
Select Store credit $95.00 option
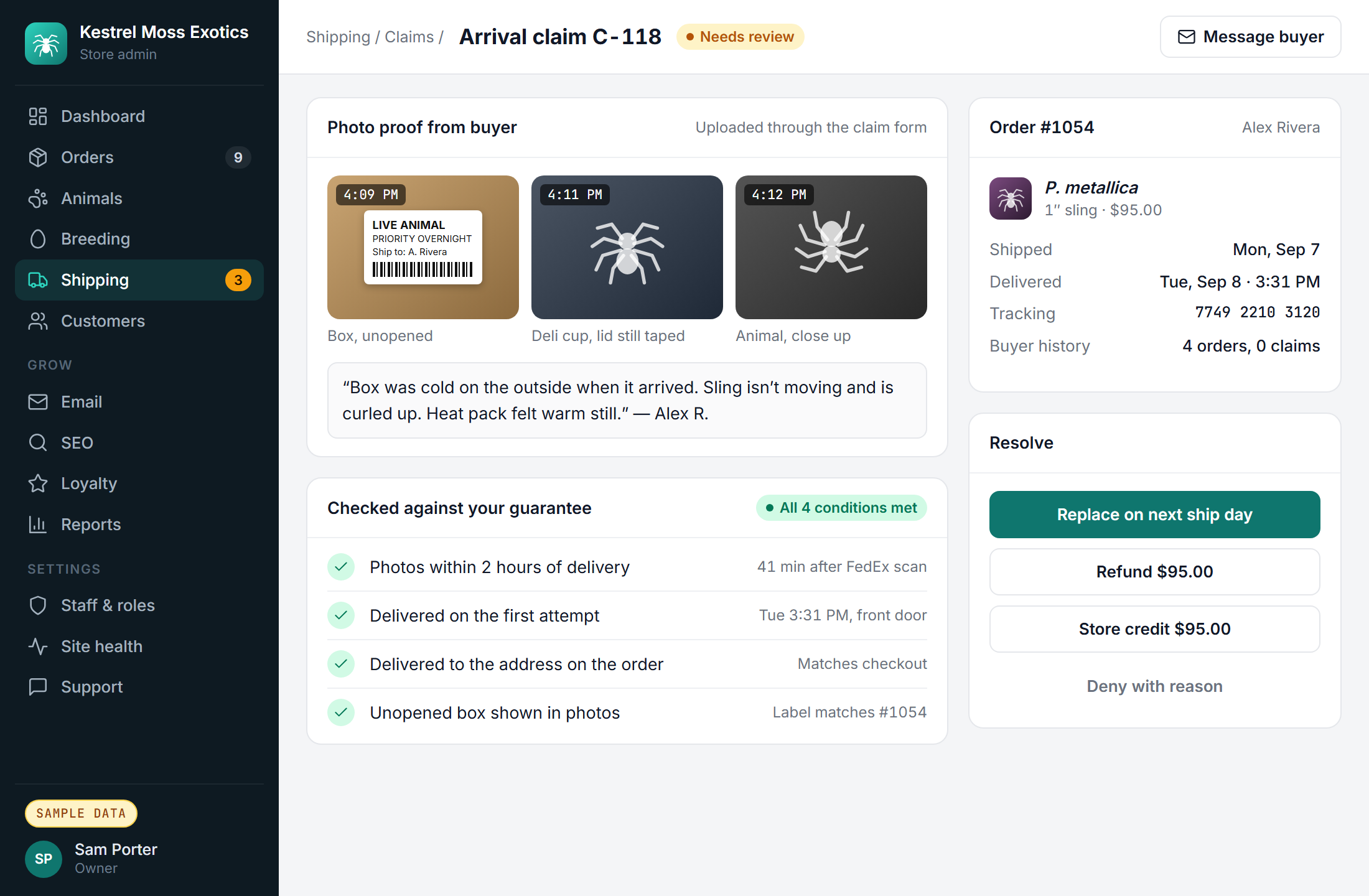[1154, 629]
